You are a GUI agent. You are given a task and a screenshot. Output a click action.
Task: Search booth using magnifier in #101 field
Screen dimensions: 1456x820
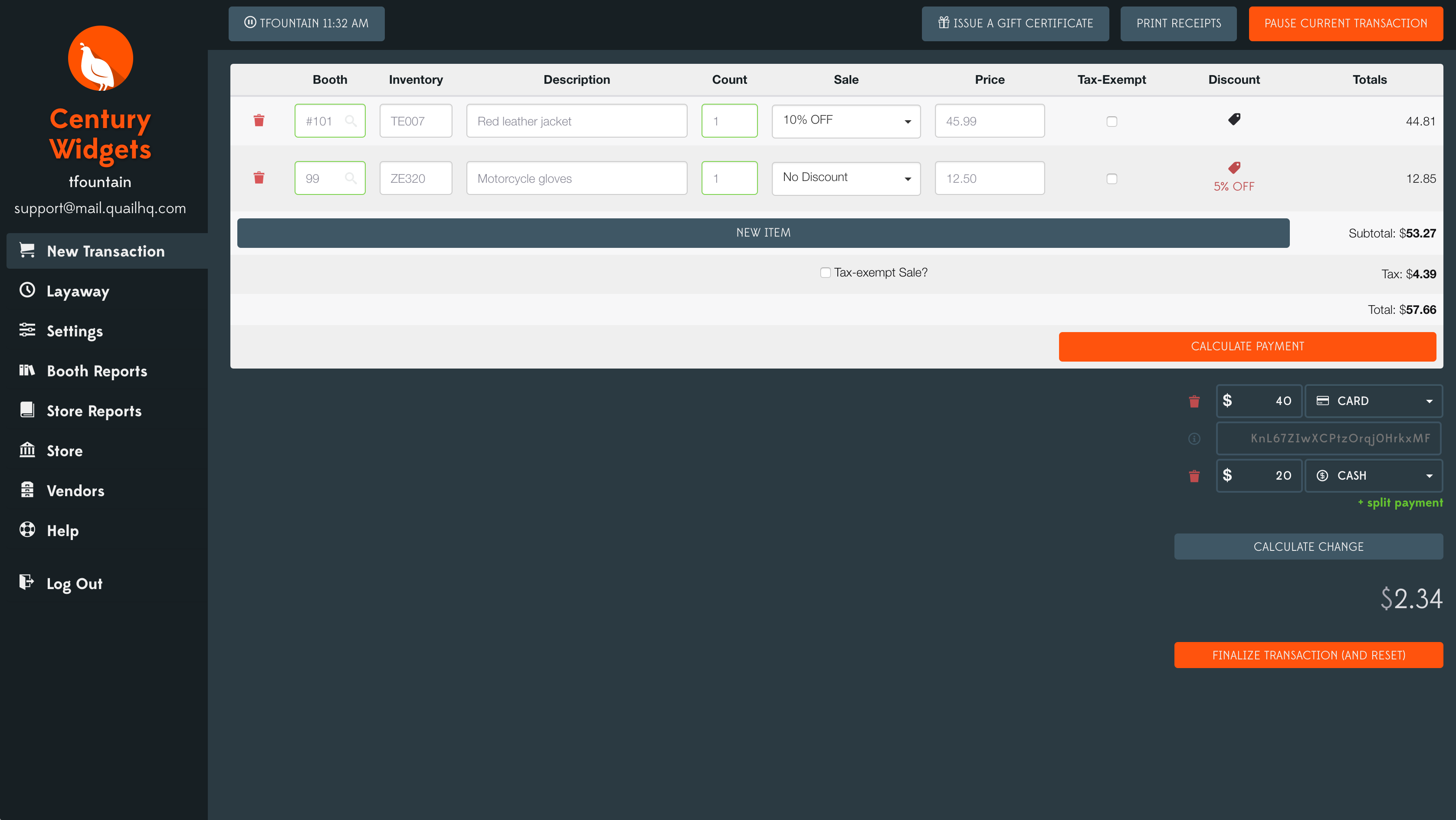351,121
